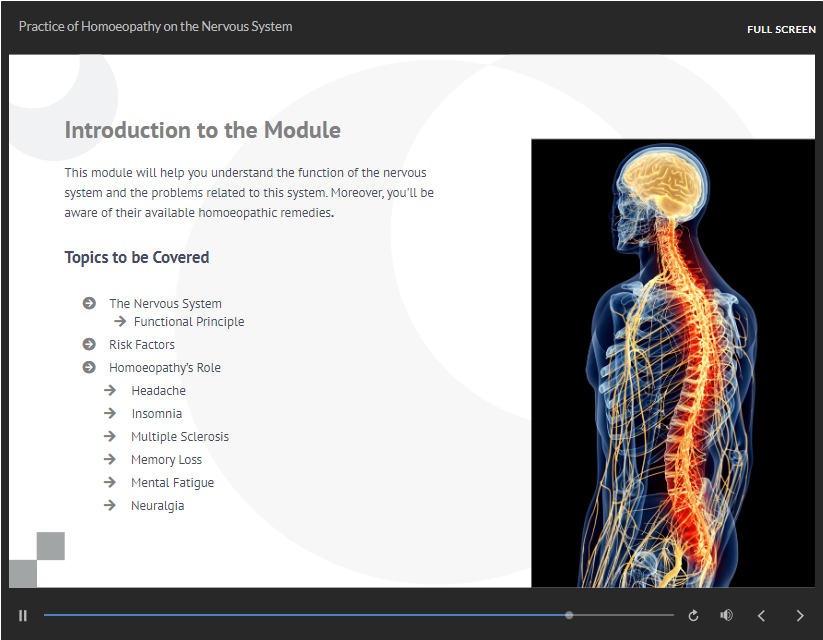This screenshot has width=823, height=640.
Task: Click the arrow beside Neuralgia
Action: [x=110, y=506]
